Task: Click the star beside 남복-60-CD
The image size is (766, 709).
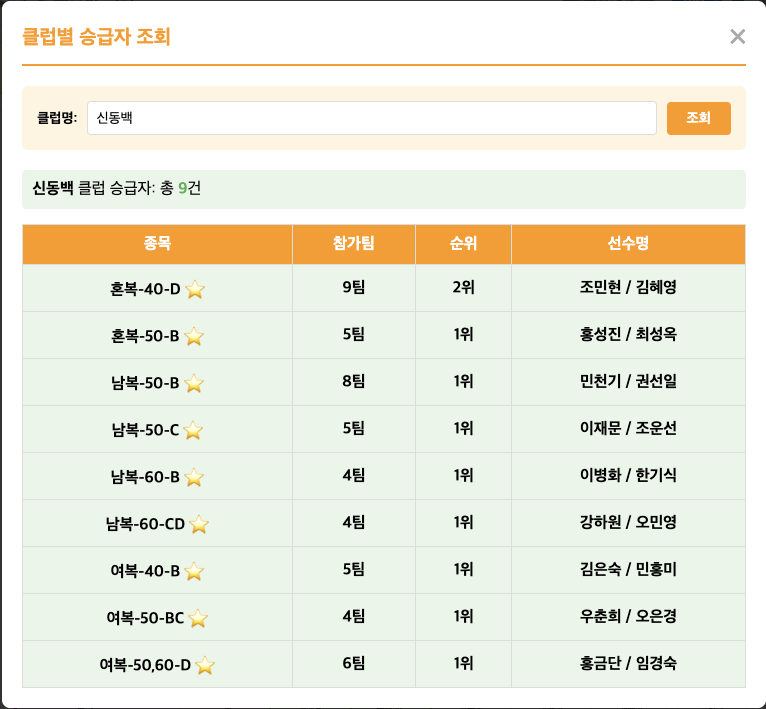Action: point(199,524)
